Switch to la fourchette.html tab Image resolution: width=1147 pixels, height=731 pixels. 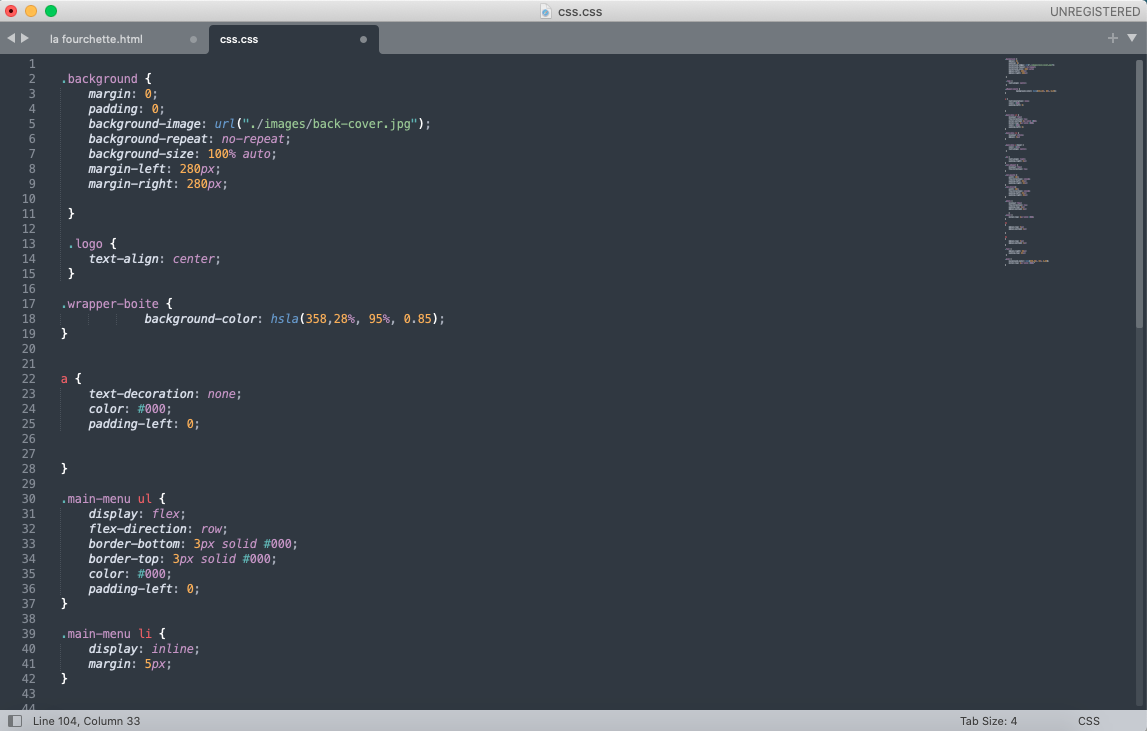click(96, 40)
